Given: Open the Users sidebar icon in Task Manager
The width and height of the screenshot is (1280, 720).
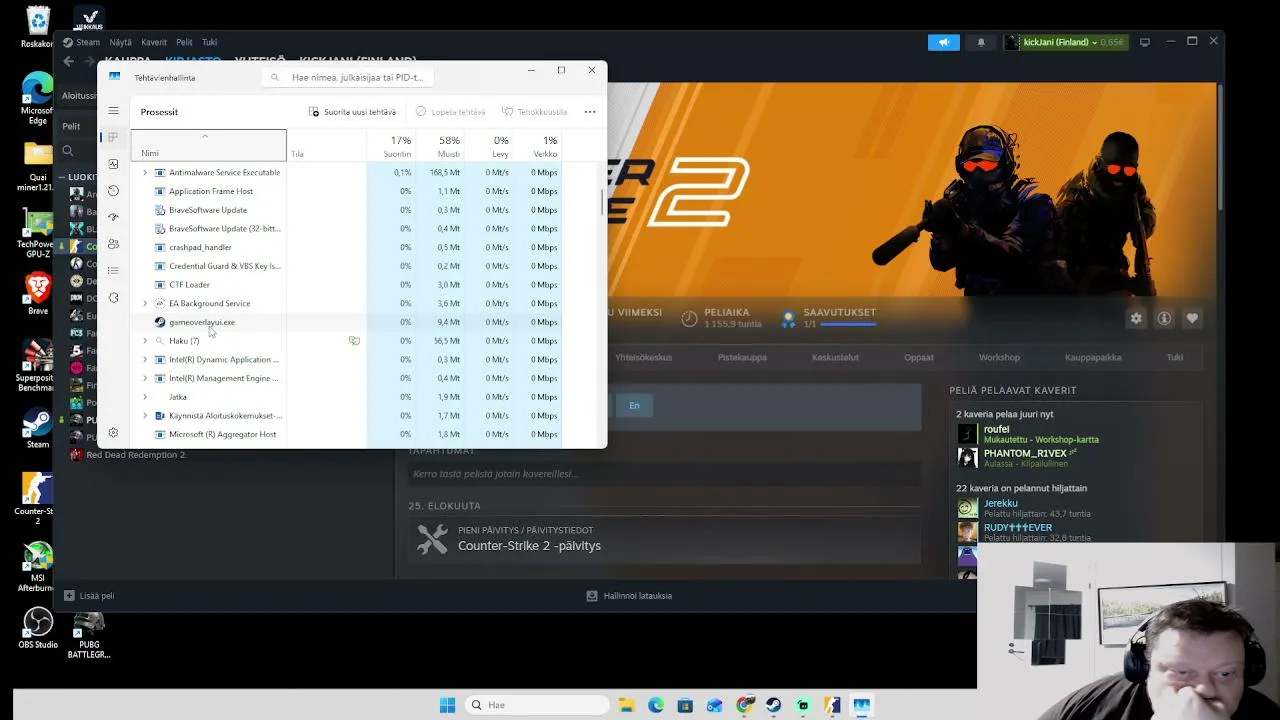Looking at the screenshot, I should point(113,244).
